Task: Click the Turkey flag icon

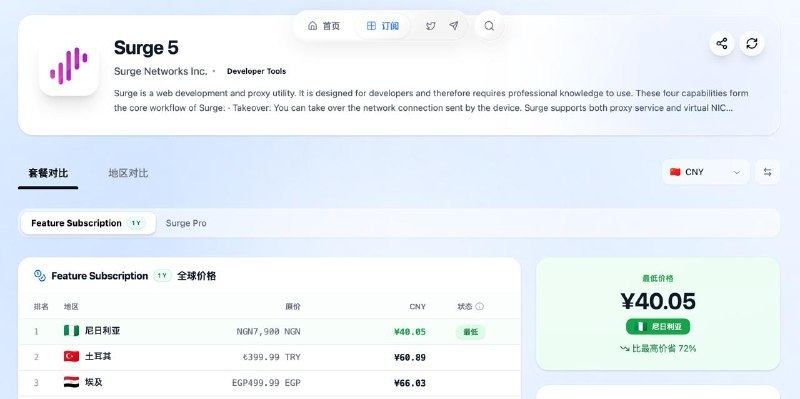Action: point(71,357)
